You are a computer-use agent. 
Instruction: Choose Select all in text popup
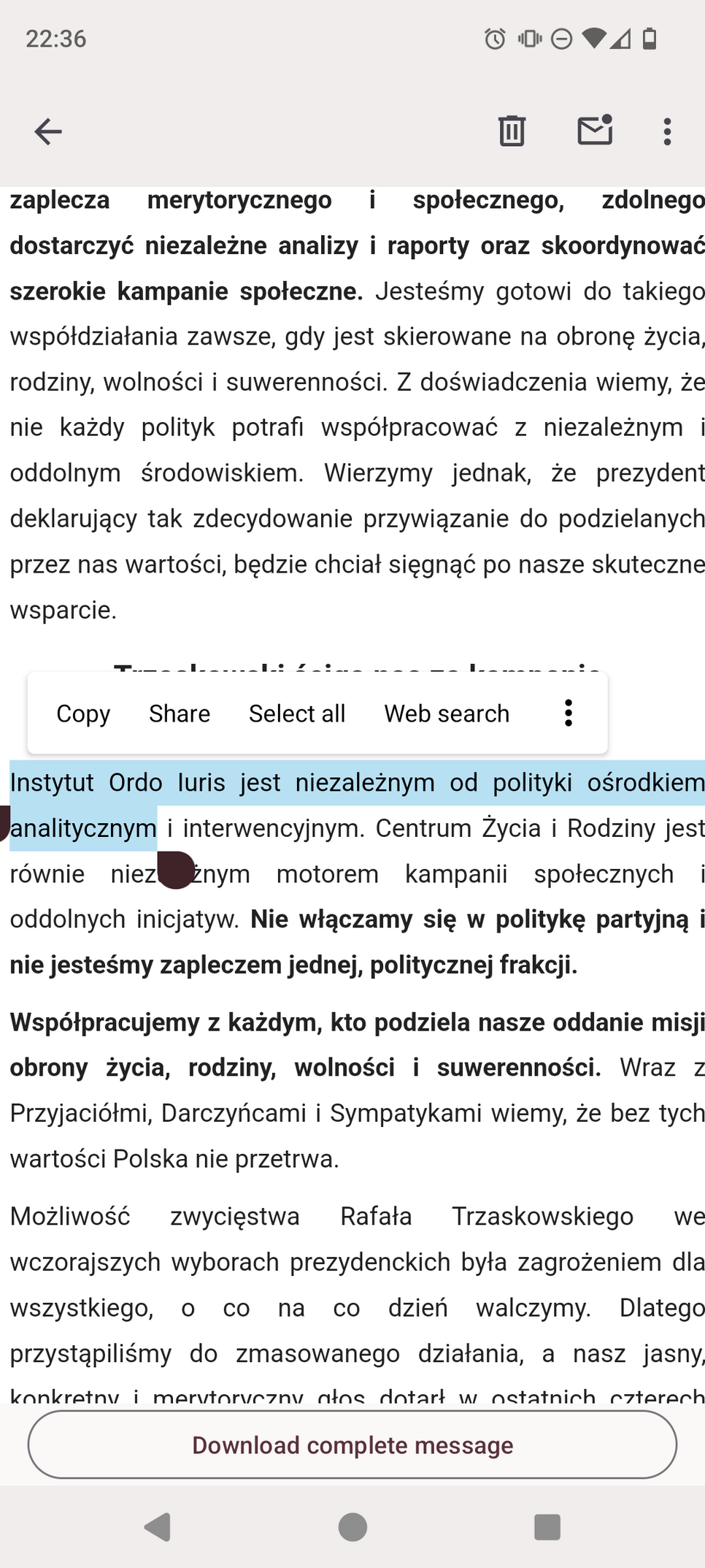[x=297, y=714]
